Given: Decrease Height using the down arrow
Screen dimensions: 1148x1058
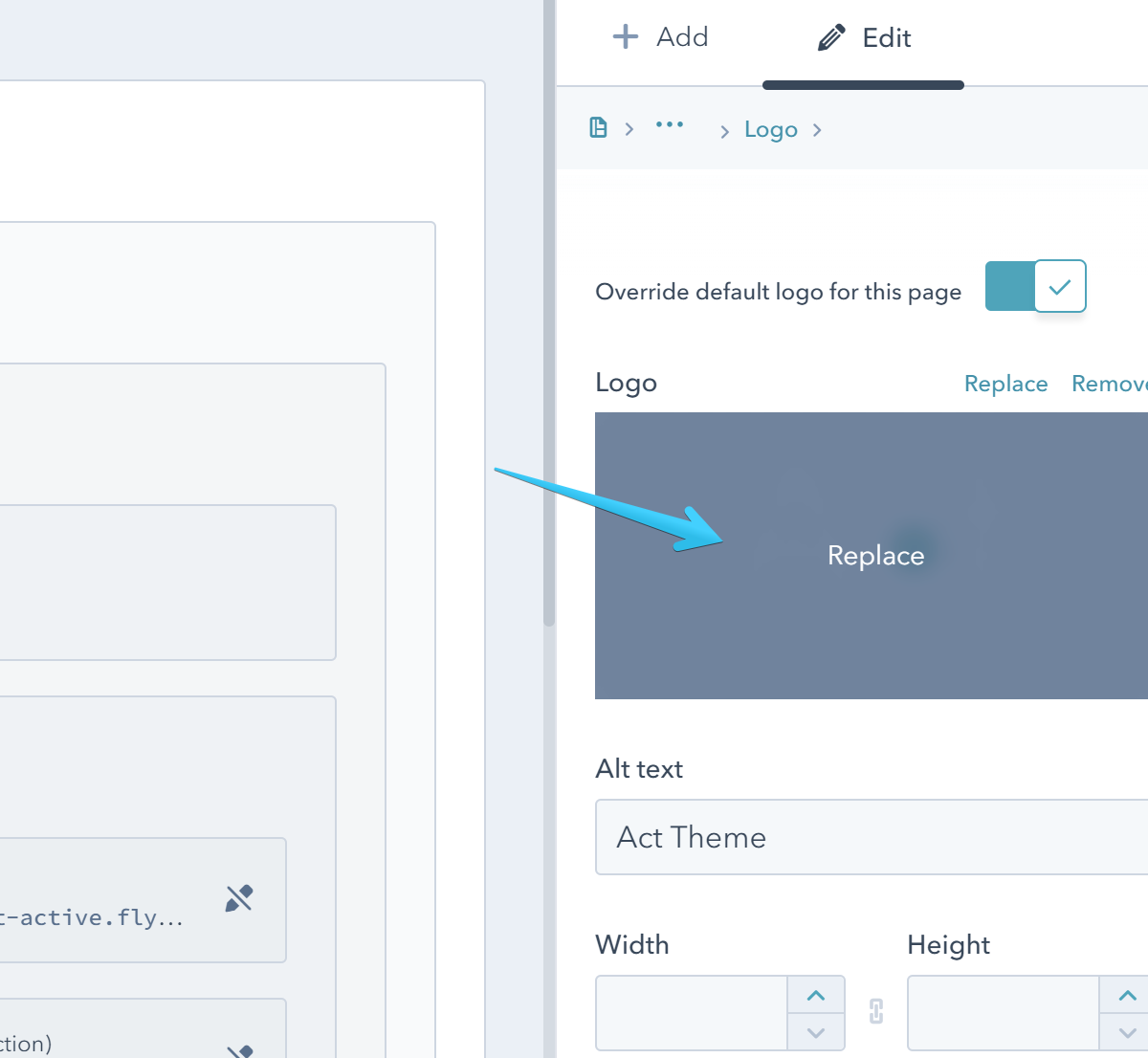Looking at the screenshot, I should click(x=1127, y=1032).
